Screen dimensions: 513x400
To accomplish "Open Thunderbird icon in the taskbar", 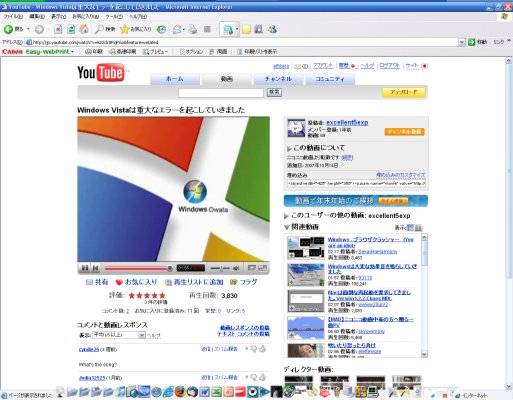I will click(192, 392).
